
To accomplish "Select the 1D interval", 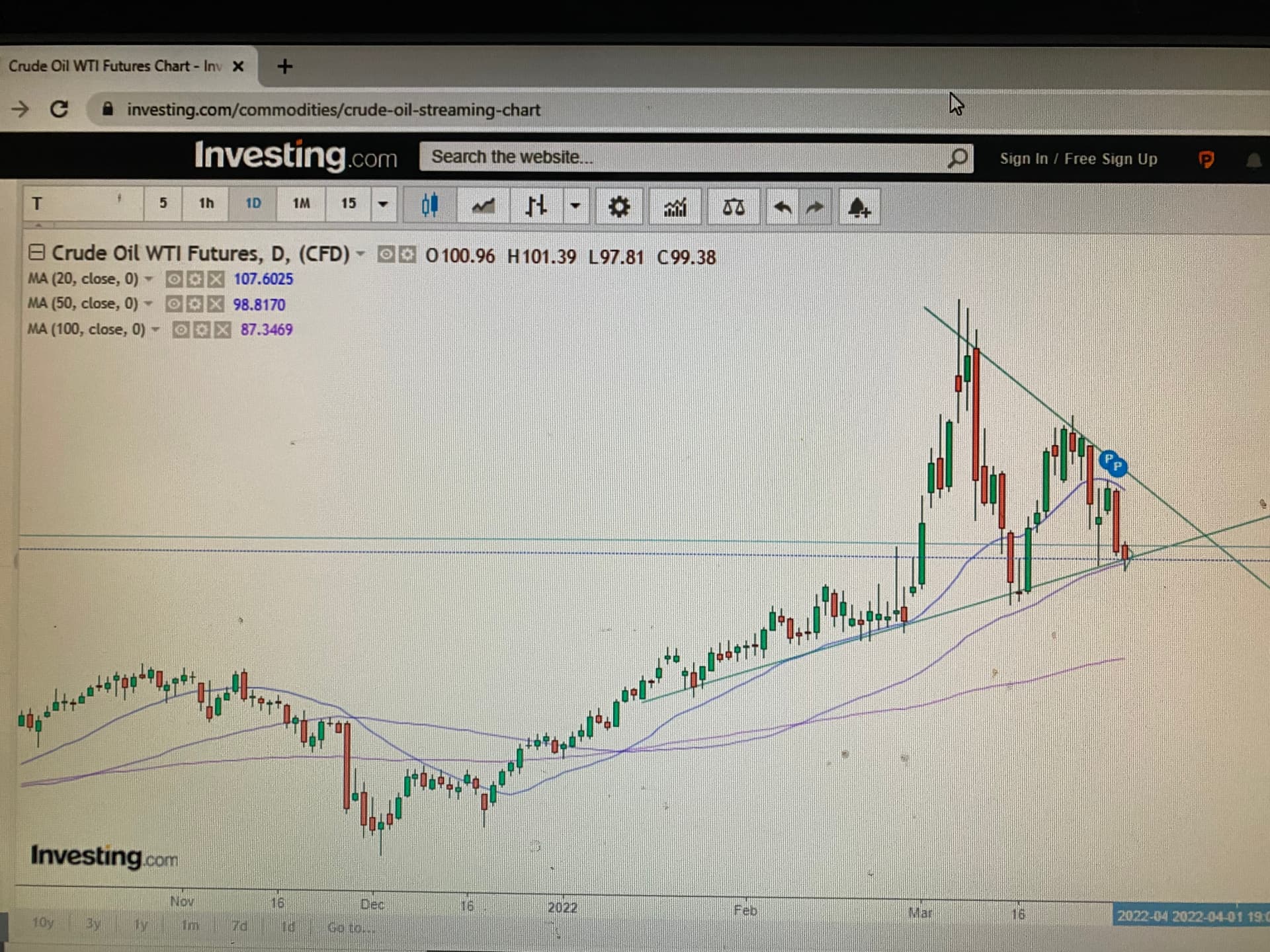I will point(253,203).
